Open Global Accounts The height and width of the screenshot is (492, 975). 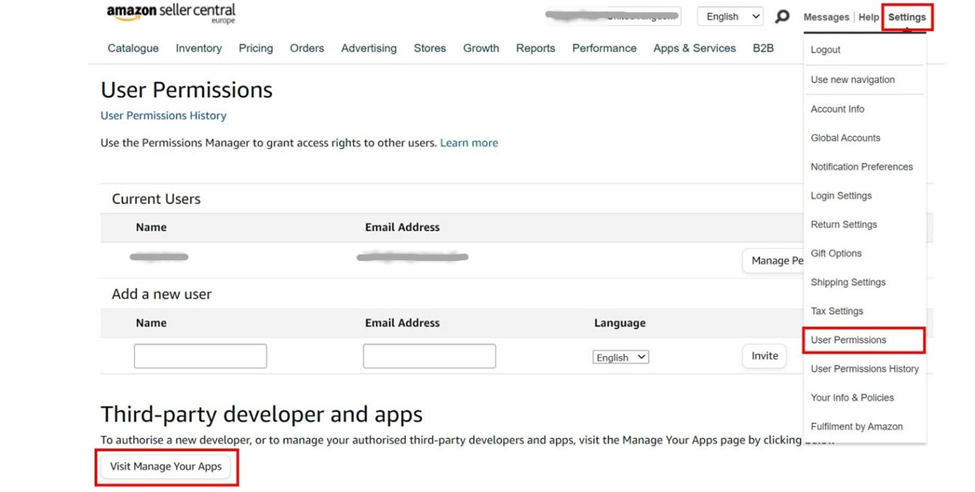click(x=845, y=137)
